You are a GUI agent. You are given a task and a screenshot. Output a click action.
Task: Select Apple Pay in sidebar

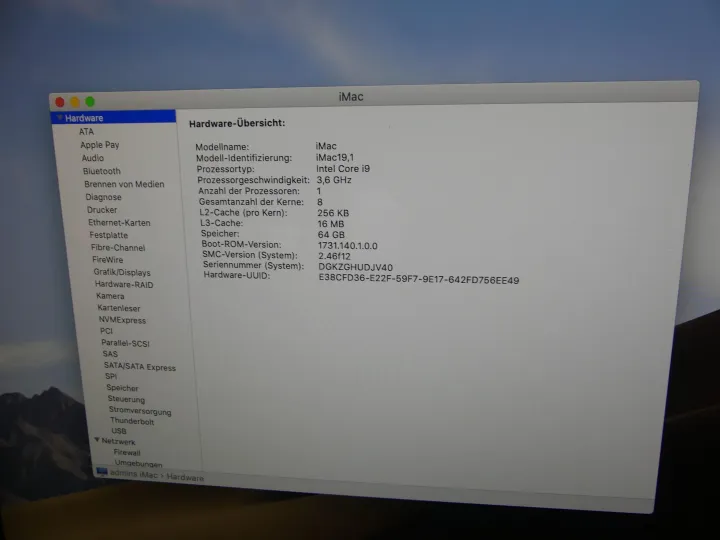(x=100, y=145)
